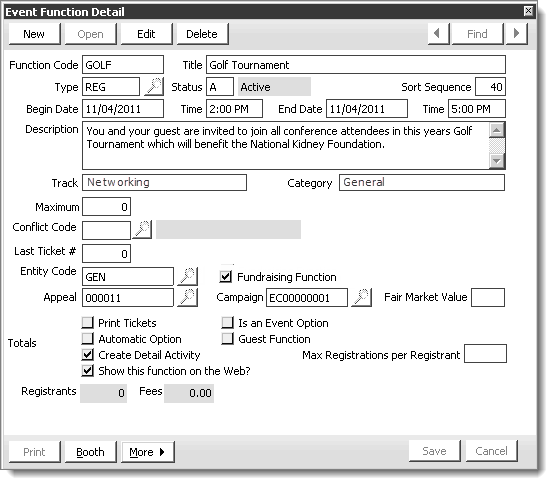Click the end Time field 5:00 PM
This screenshot has height=485, width=553.
pos(477,109)
